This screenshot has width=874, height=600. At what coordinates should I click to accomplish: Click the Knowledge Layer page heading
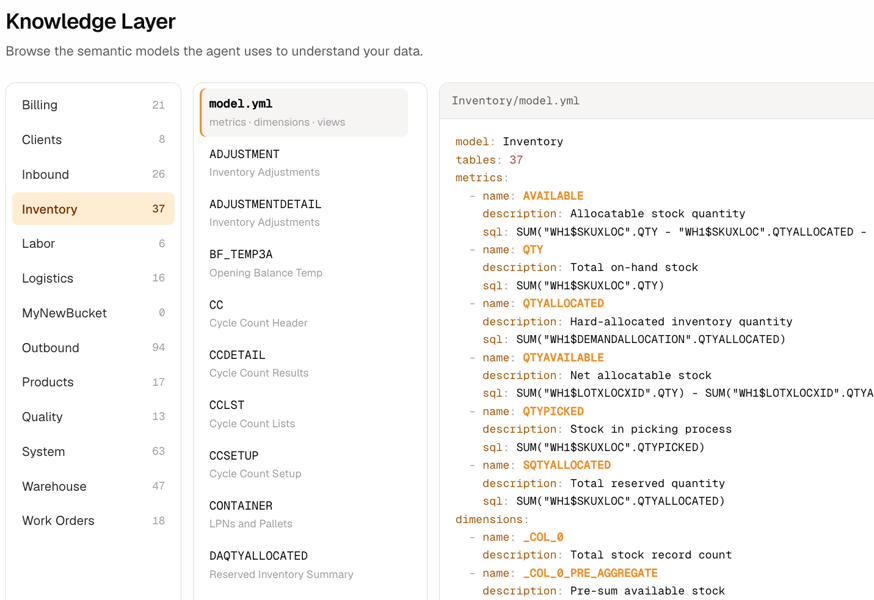tap(90, 22)
